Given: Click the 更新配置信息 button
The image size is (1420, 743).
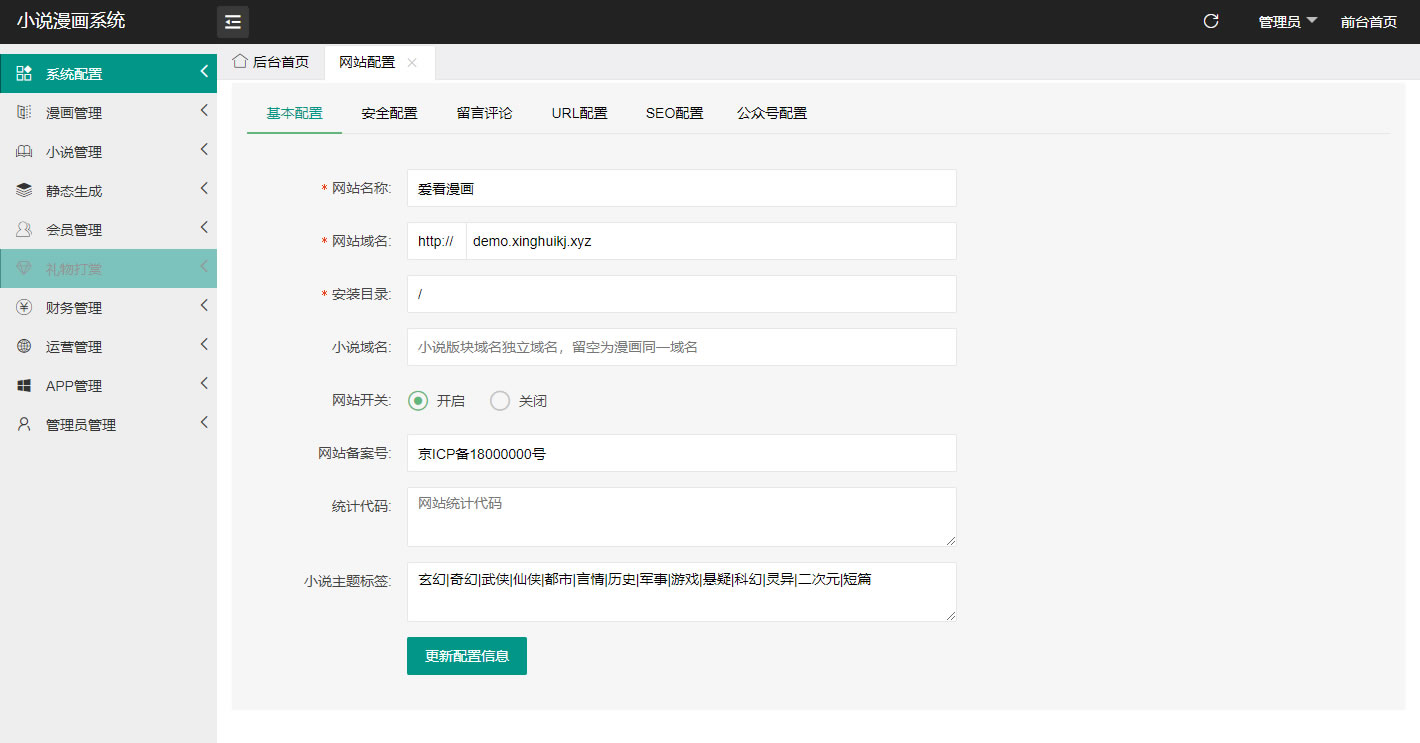Looking at the screenshot, I should (467, 656).
